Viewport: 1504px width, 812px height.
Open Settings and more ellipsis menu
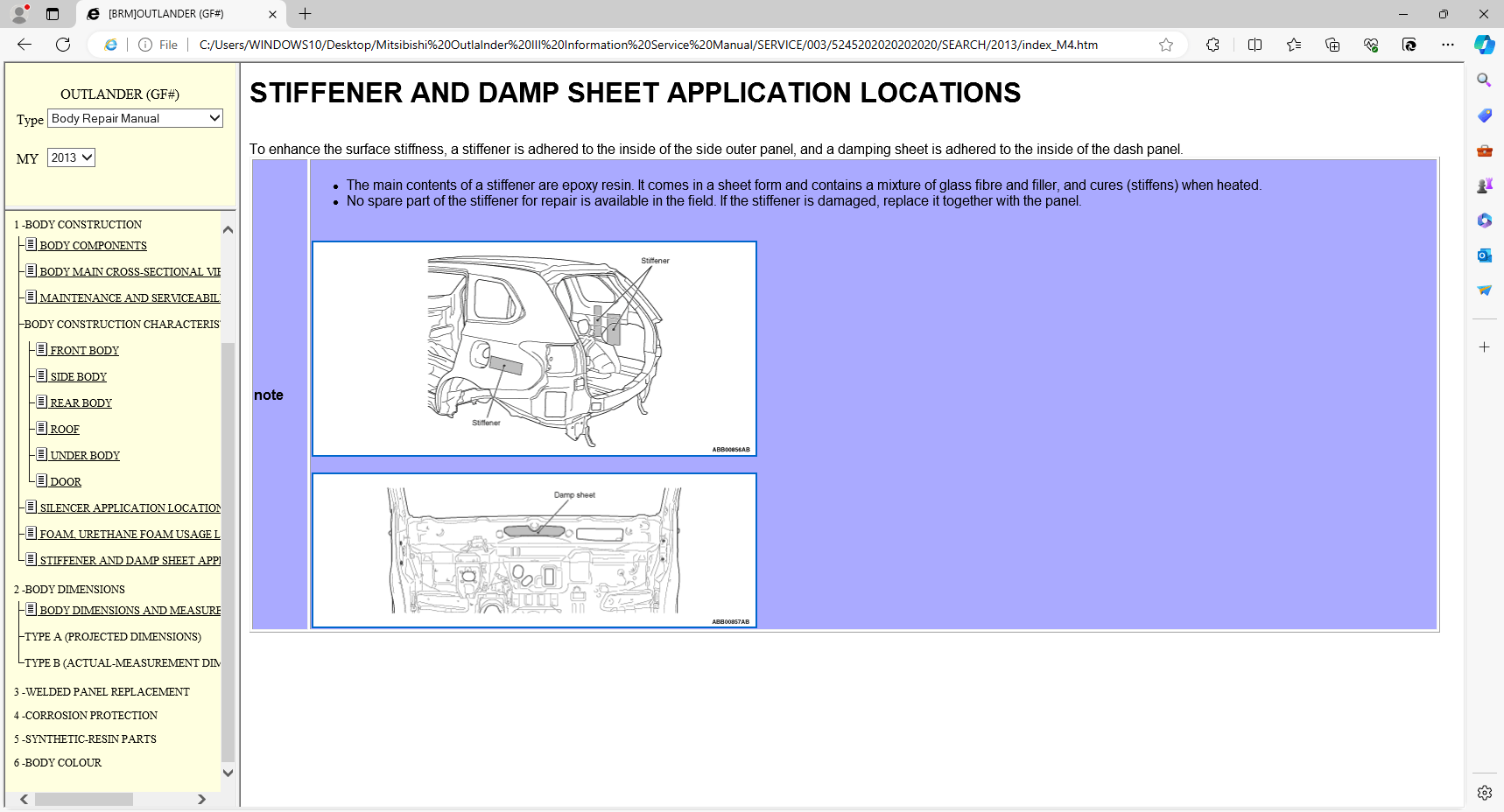tap(1447, 45)
